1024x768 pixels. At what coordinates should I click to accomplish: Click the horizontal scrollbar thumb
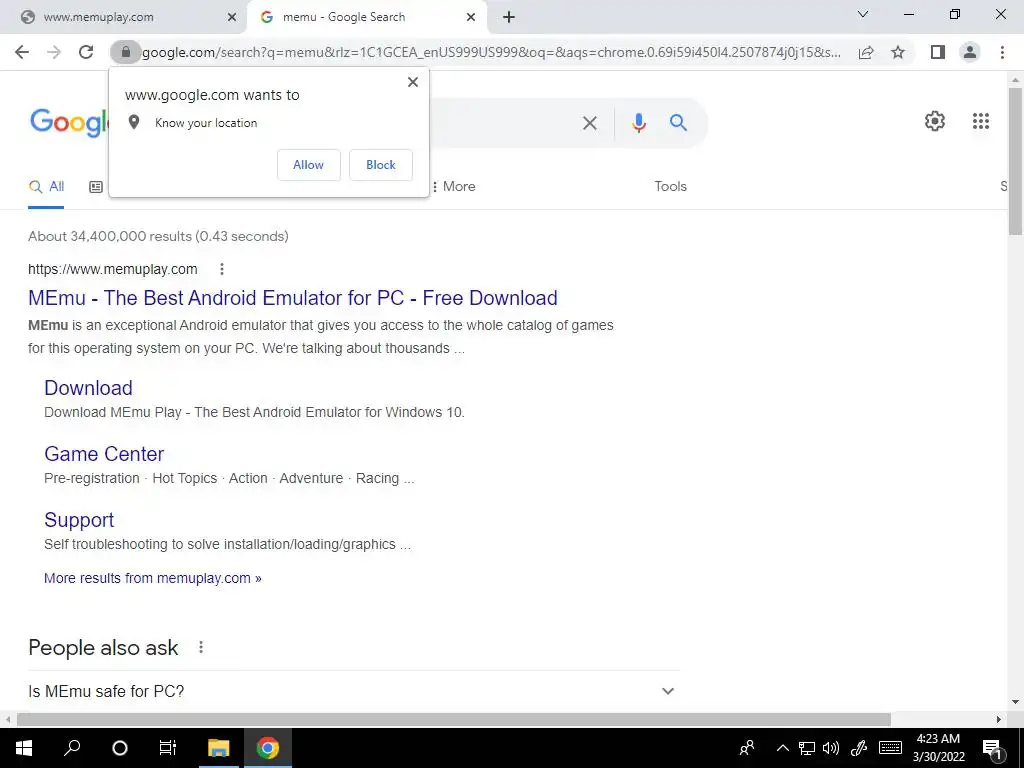coord(454,719)
